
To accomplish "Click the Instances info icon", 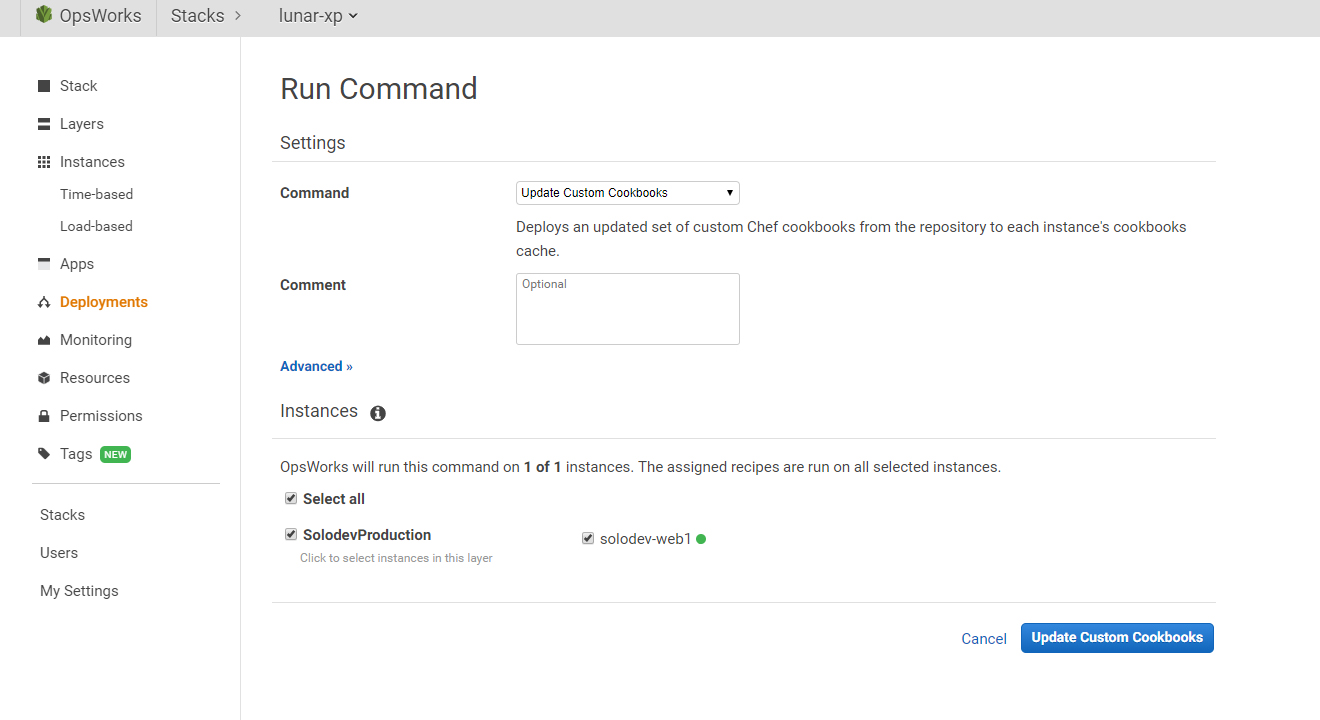I will [378, 413].
